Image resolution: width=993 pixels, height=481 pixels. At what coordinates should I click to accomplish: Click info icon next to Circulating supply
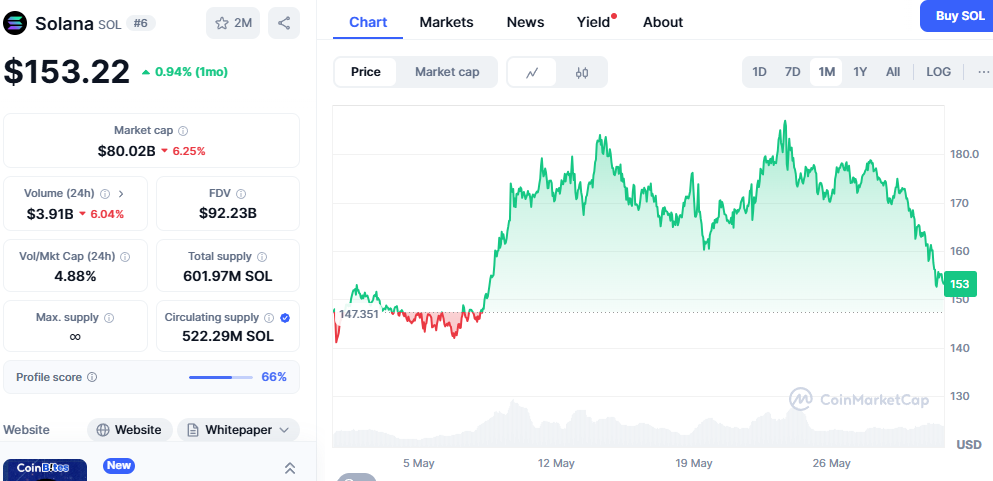[x=269, y=318]
